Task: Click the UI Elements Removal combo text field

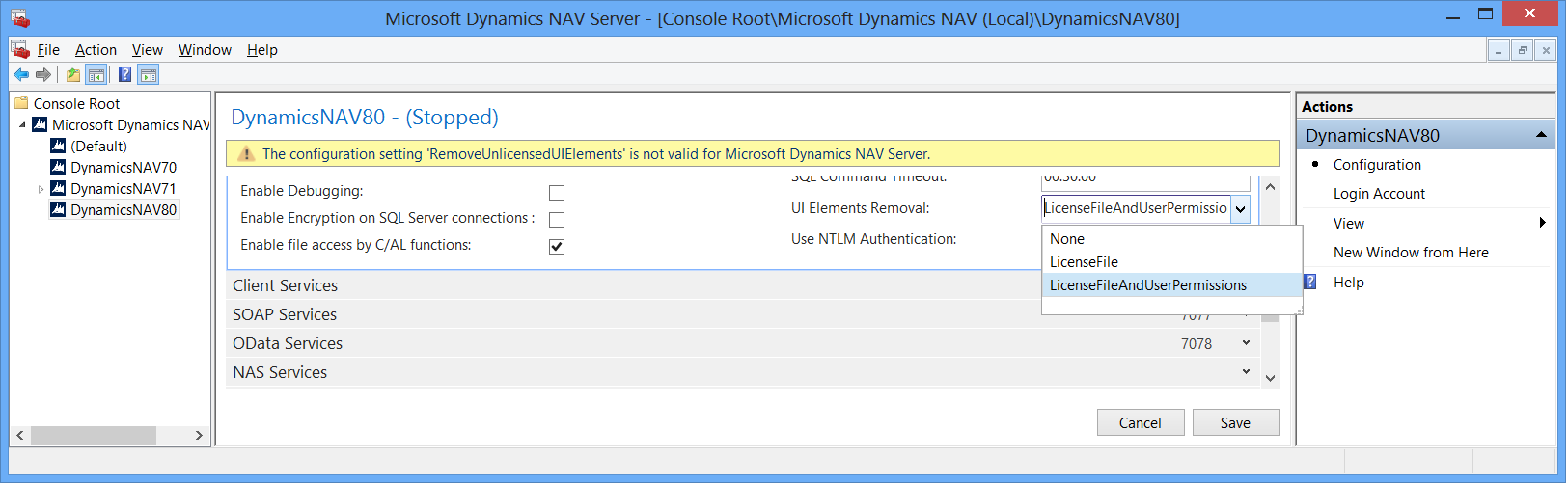Action: [1136, 208]
